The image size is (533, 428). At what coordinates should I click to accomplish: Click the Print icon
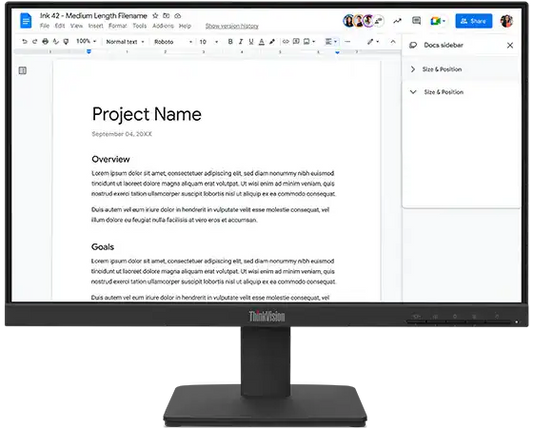coord(45,41)
